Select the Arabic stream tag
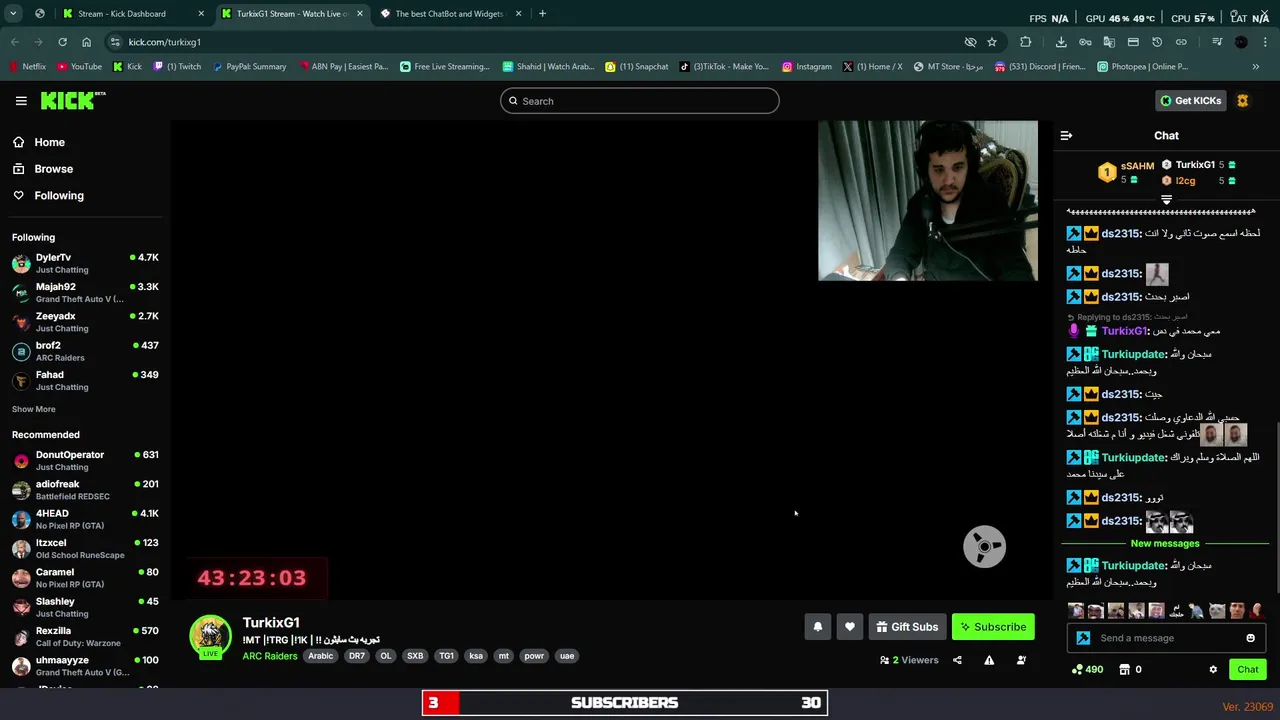Screen dimensions: 1280x720 (320, 656)
